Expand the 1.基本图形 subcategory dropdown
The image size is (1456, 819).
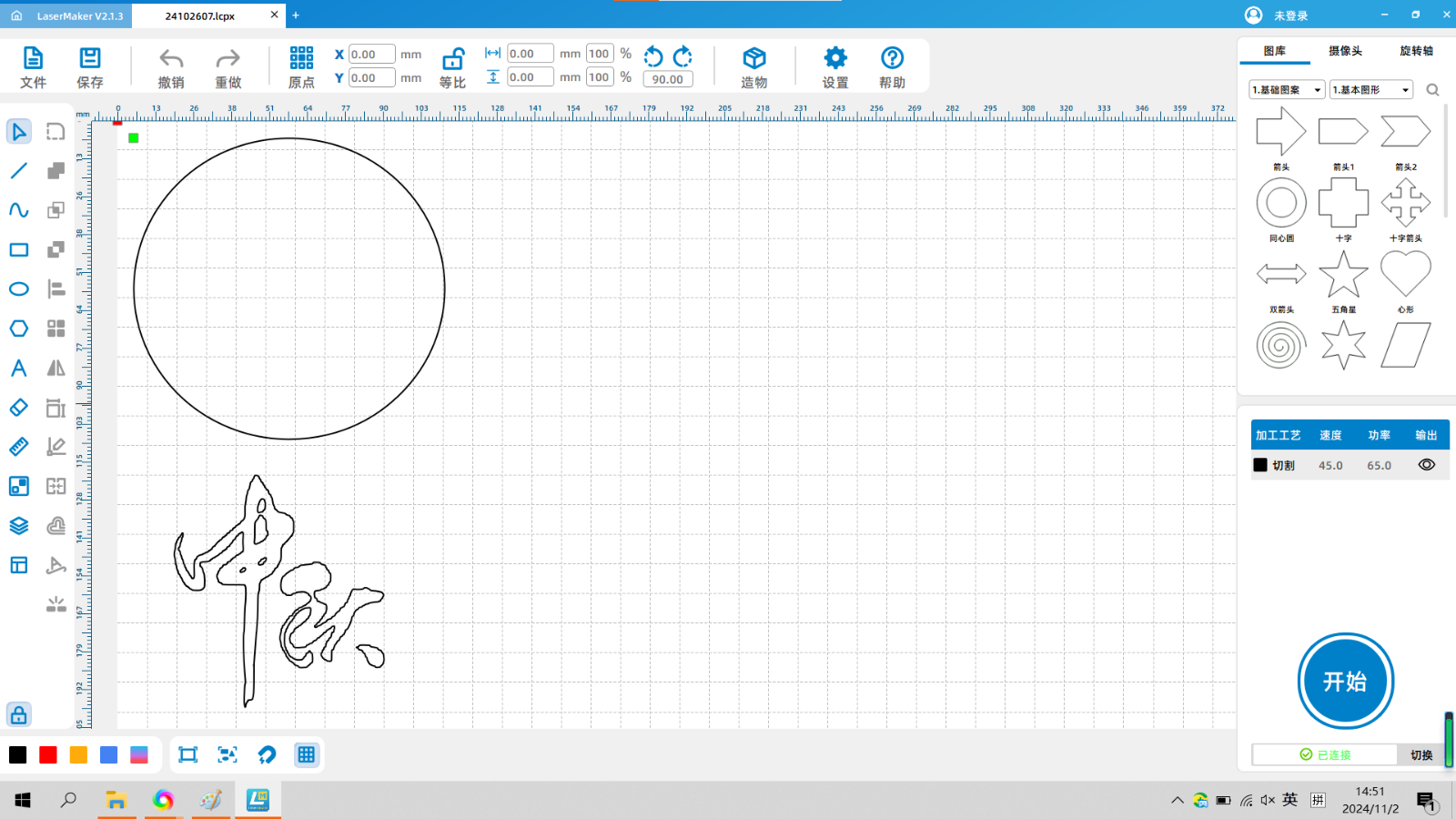1370,90
